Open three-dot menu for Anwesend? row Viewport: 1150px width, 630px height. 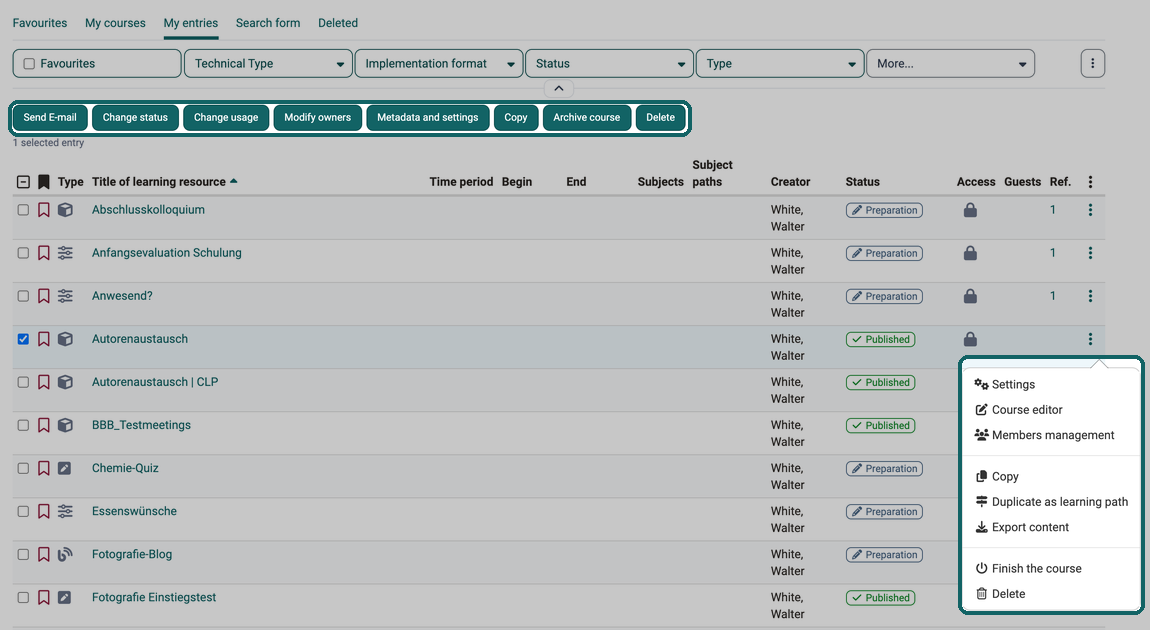click(1090, 296)
